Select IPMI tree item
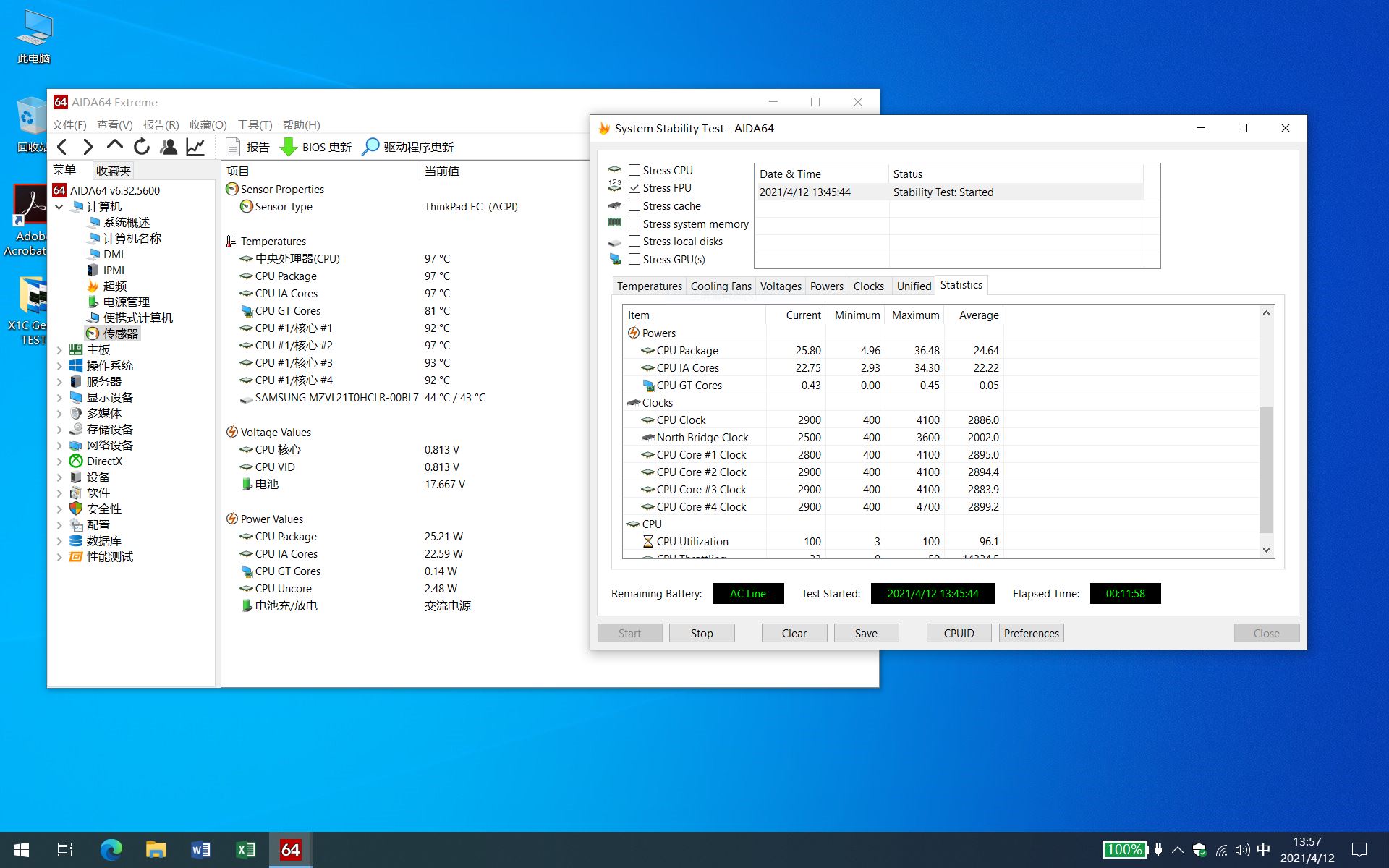The height and width of the screenshot is (868, 1389). [x=106, y=270]
